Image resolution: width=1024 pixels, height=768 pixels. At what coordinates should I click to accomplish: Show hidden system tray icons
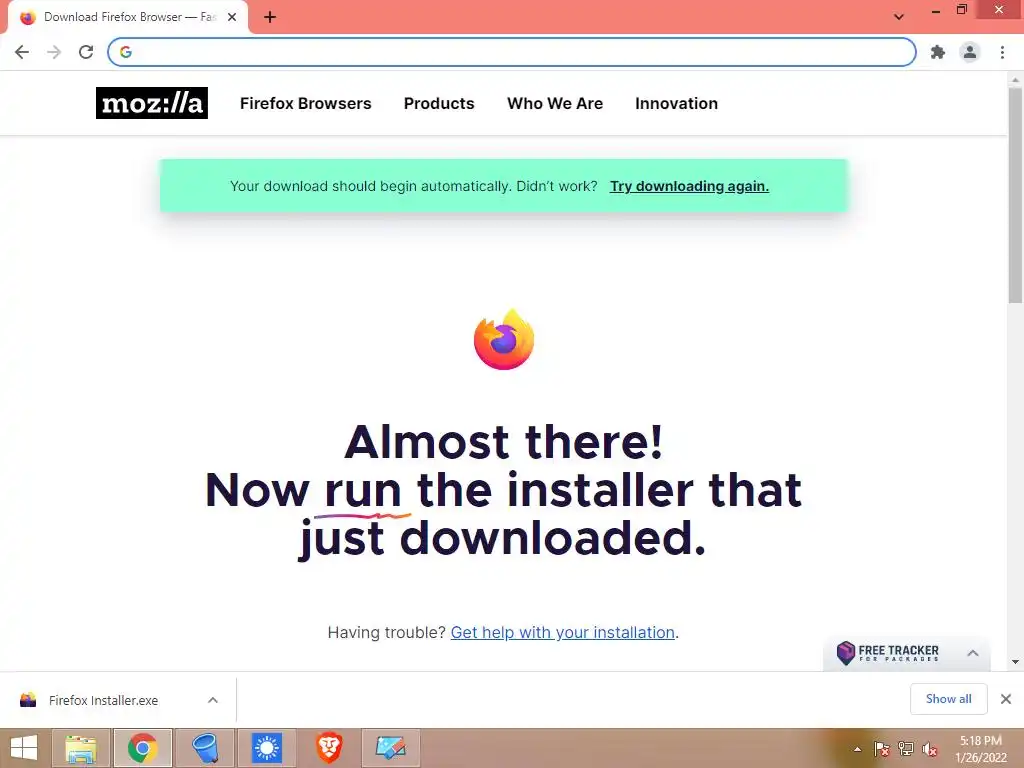[x=857, y=749]
